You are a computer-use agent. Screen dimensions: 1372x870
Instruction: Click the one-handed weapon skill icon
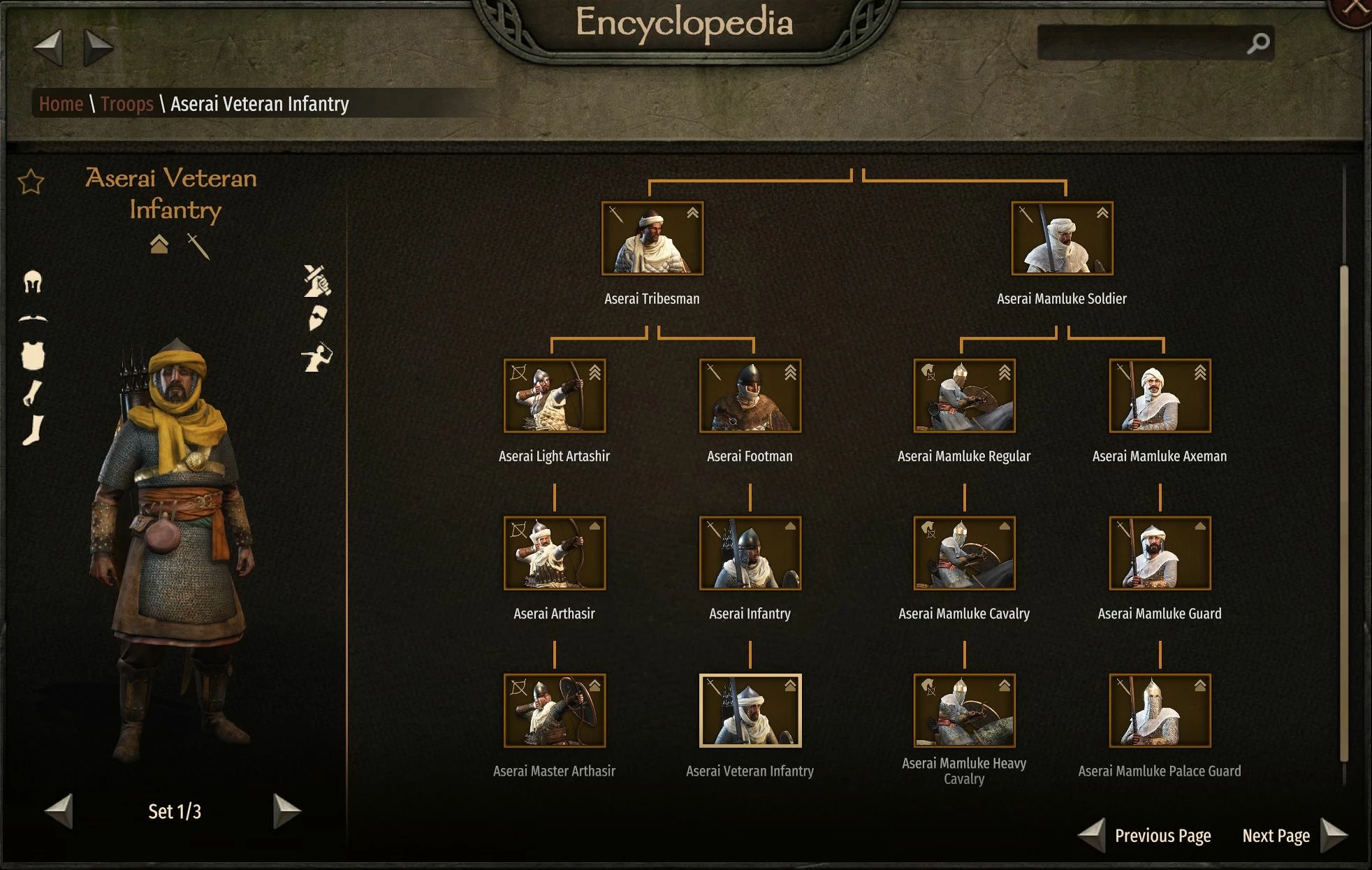click(316, 280)
